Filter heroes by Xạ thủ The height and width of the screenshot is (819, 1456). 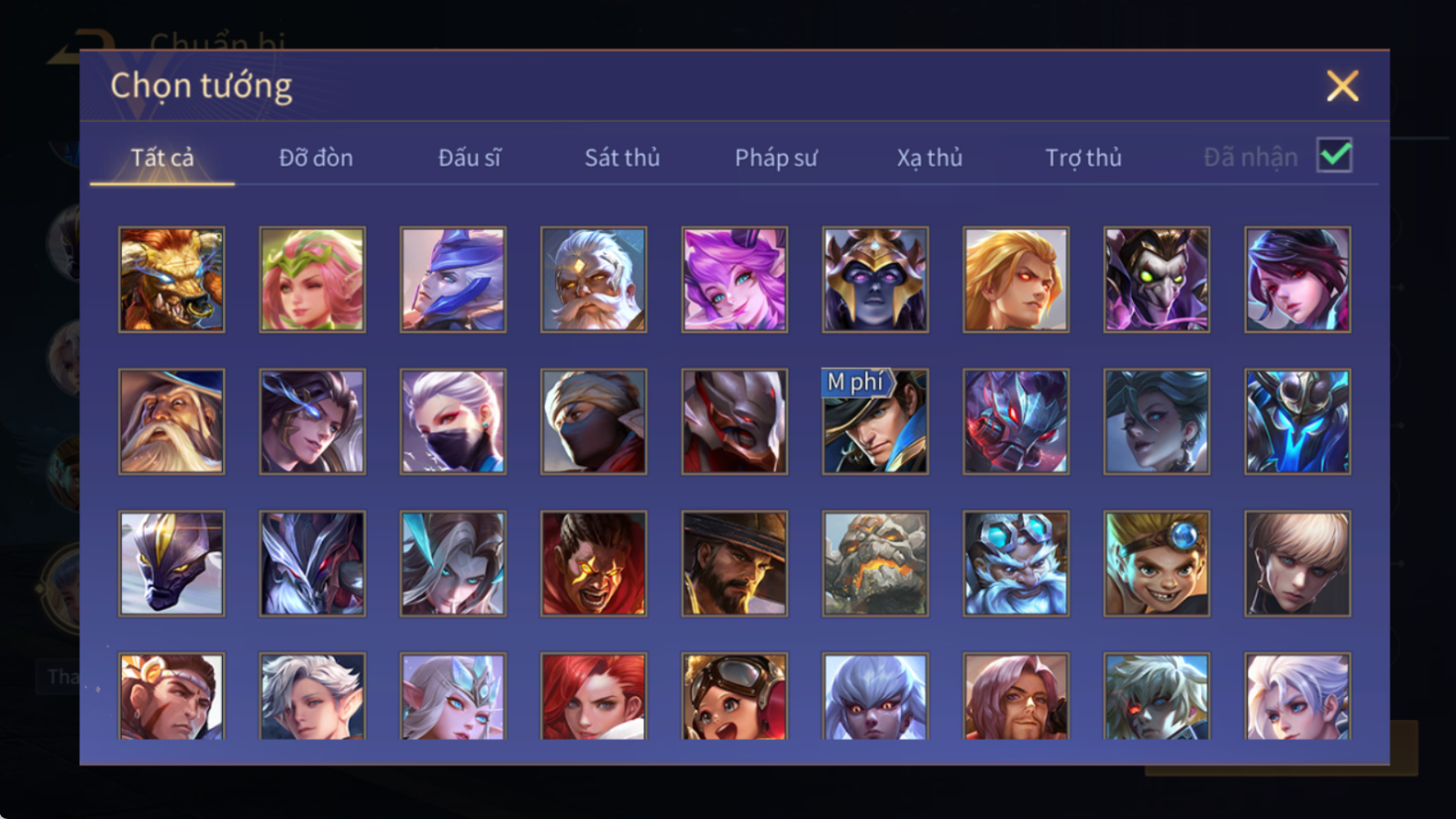point(929,158)
